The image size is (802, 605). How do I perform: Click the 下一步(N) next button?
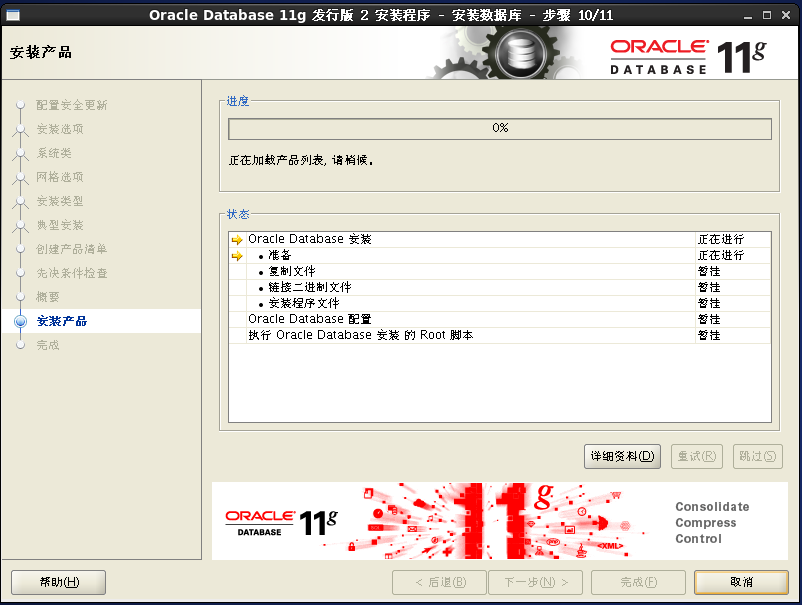[536, 582]
